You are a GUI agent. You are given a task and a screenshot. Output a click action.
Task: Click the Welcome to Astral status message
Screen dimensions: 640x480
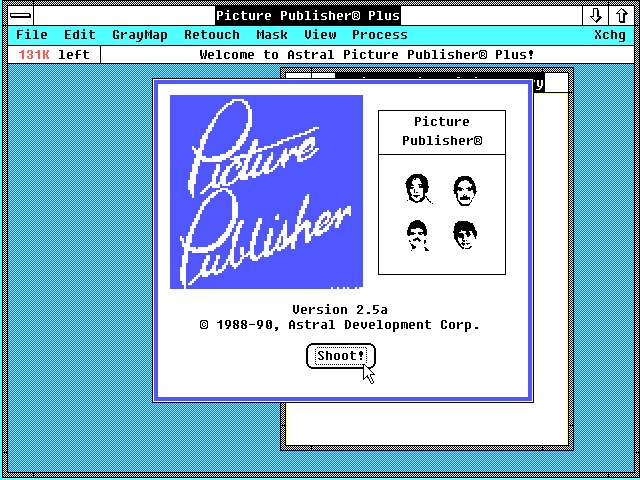pyautogui.click(x=367, y=55)
